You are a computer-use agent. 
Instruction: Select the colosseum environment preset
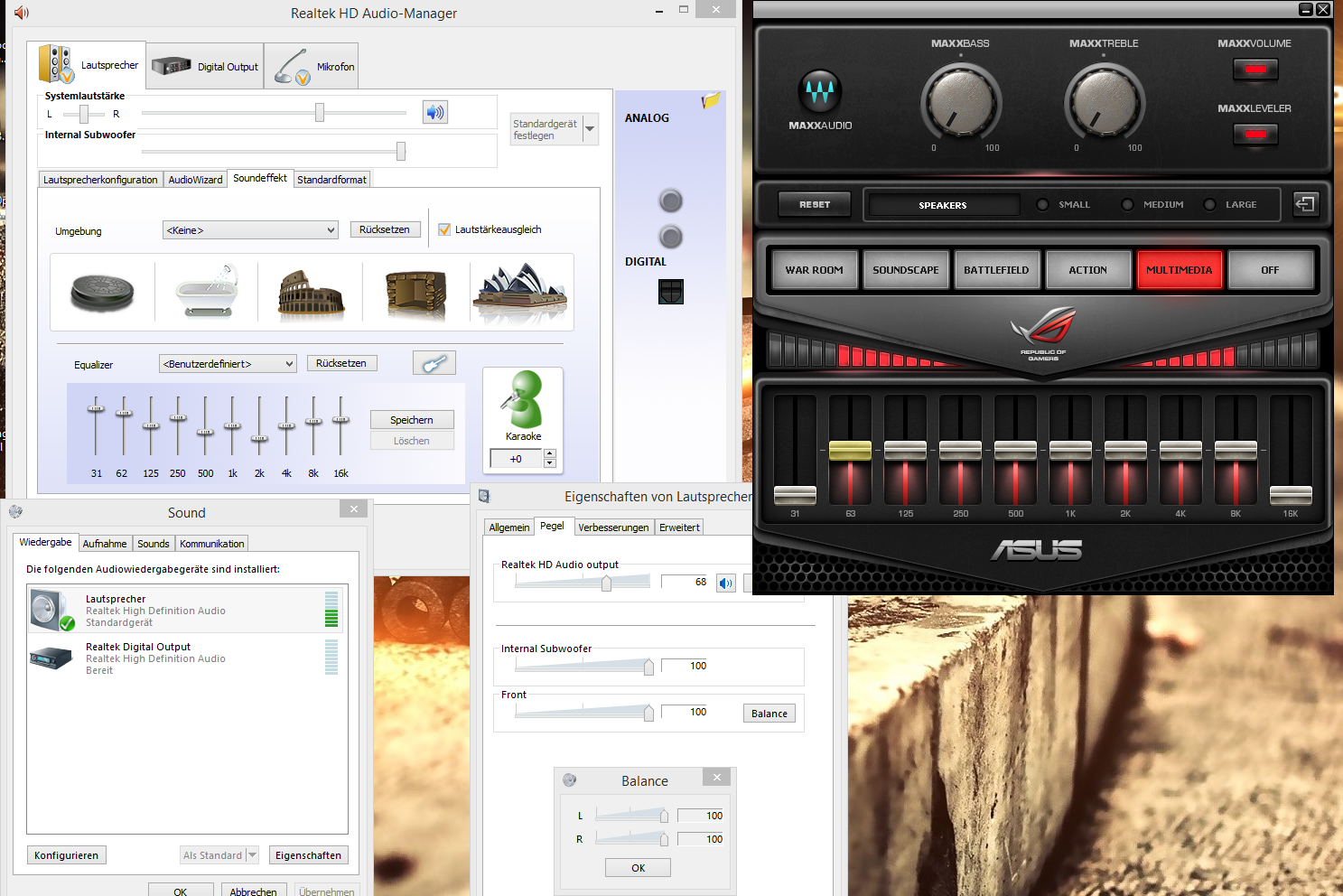click(311, 294)
